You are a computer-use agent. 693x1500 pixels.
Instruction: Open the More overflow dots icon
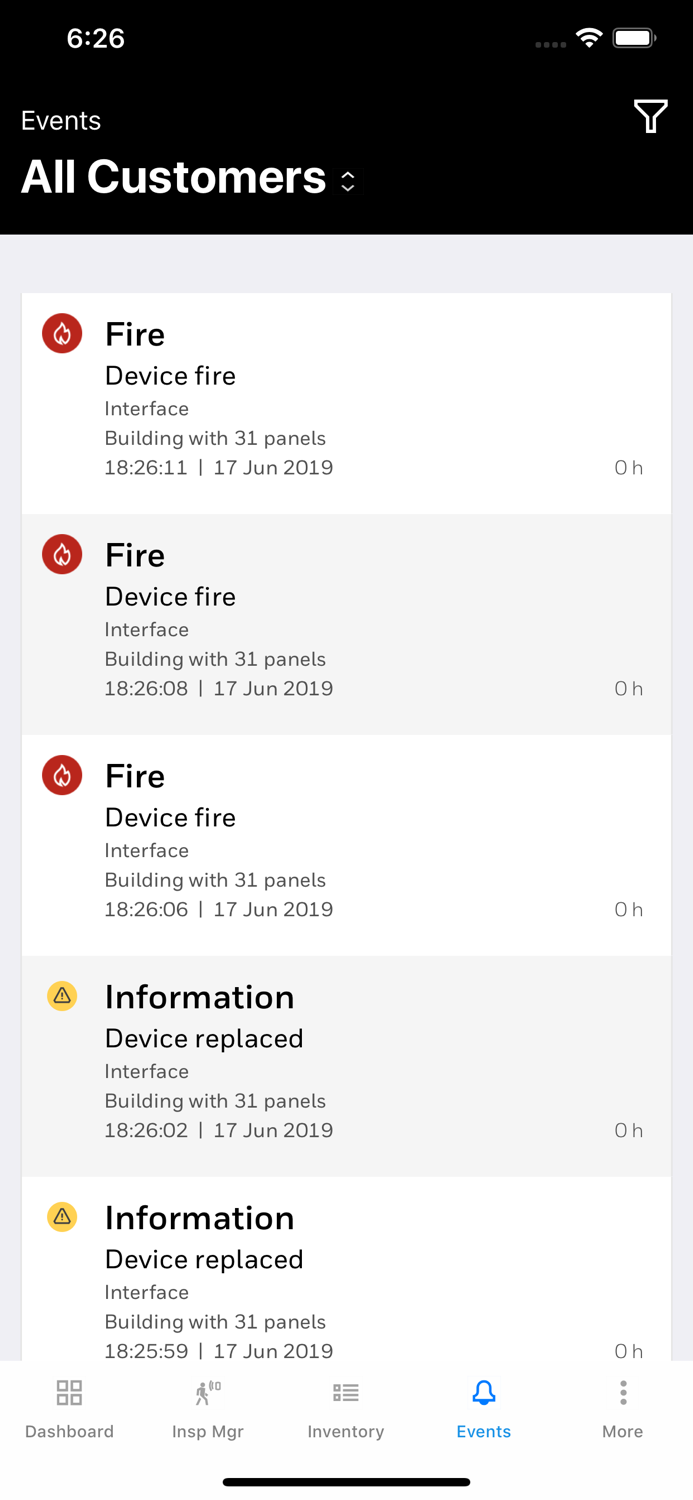pyautogui.click(x=622, y=1392)
